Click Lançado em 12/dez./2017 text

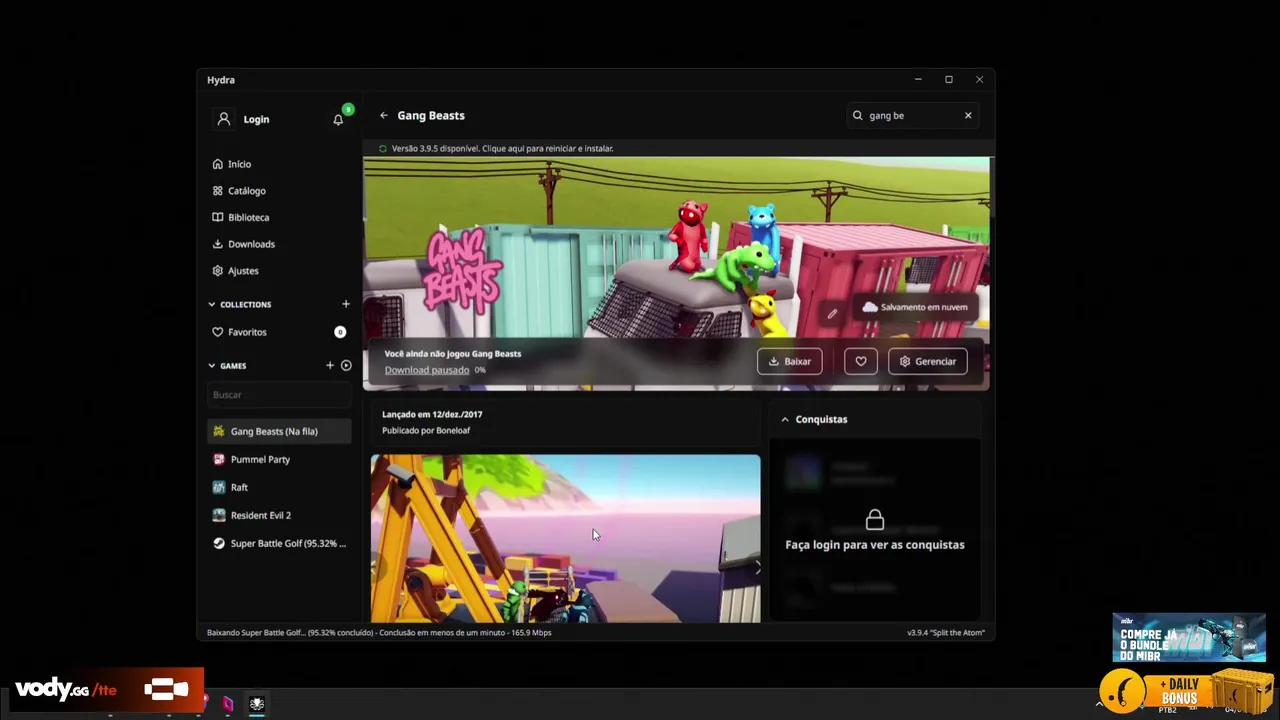tap(432, 414)
